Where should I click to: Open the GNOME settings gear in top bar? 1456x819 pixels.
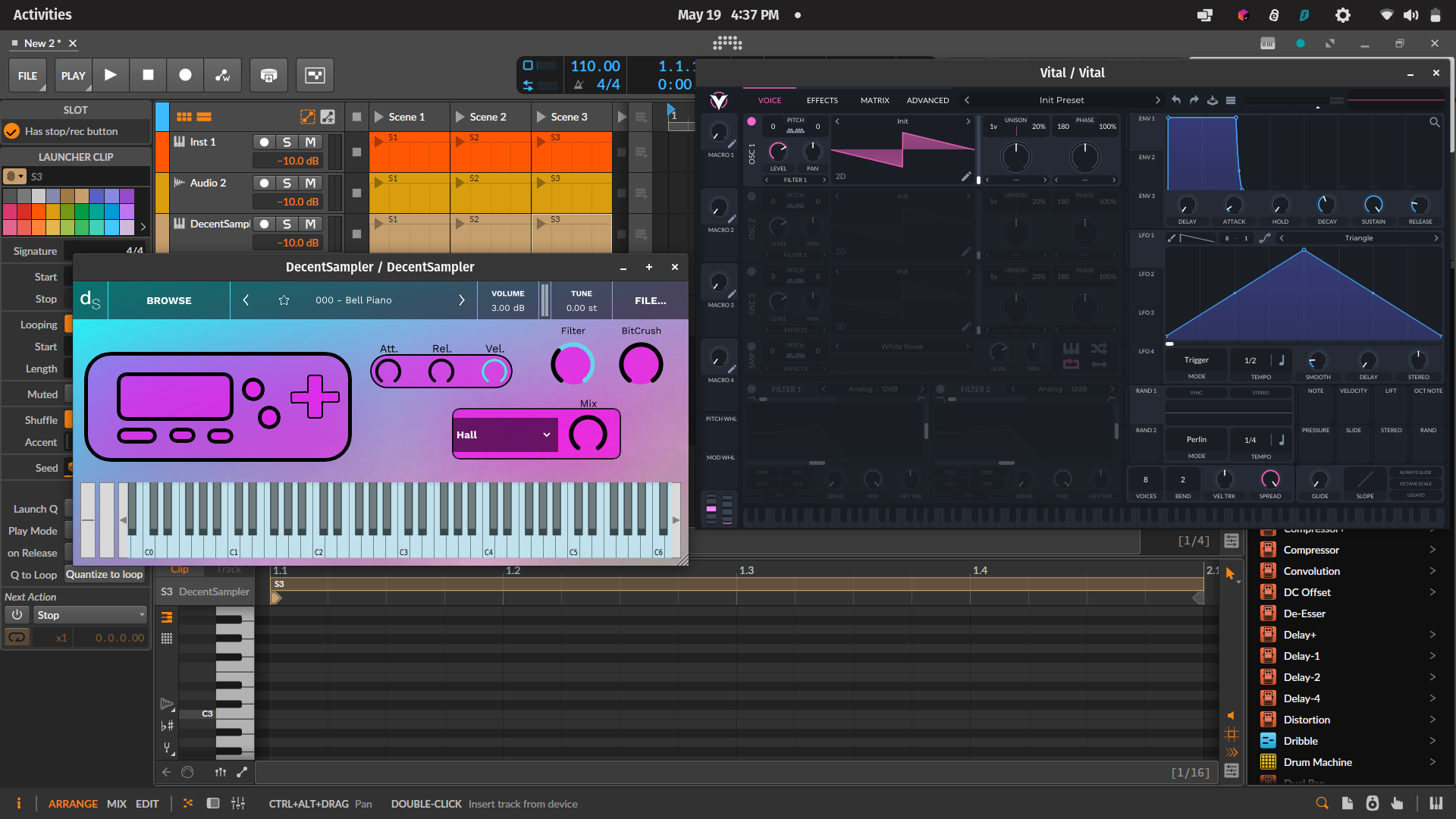[x=1343, y=15]
